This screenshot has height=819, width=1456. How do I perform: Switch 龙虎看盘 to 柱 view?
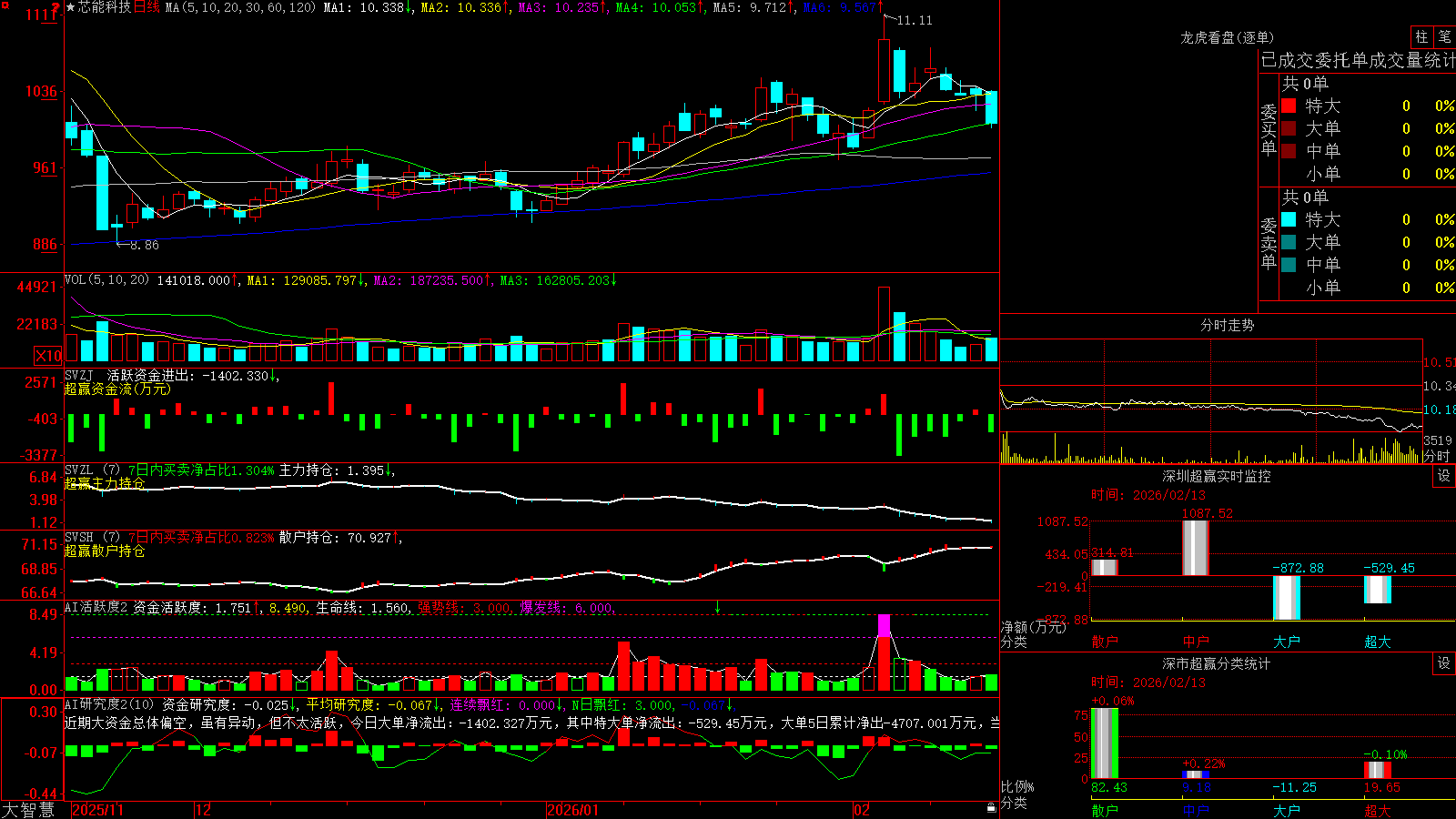1421,36
